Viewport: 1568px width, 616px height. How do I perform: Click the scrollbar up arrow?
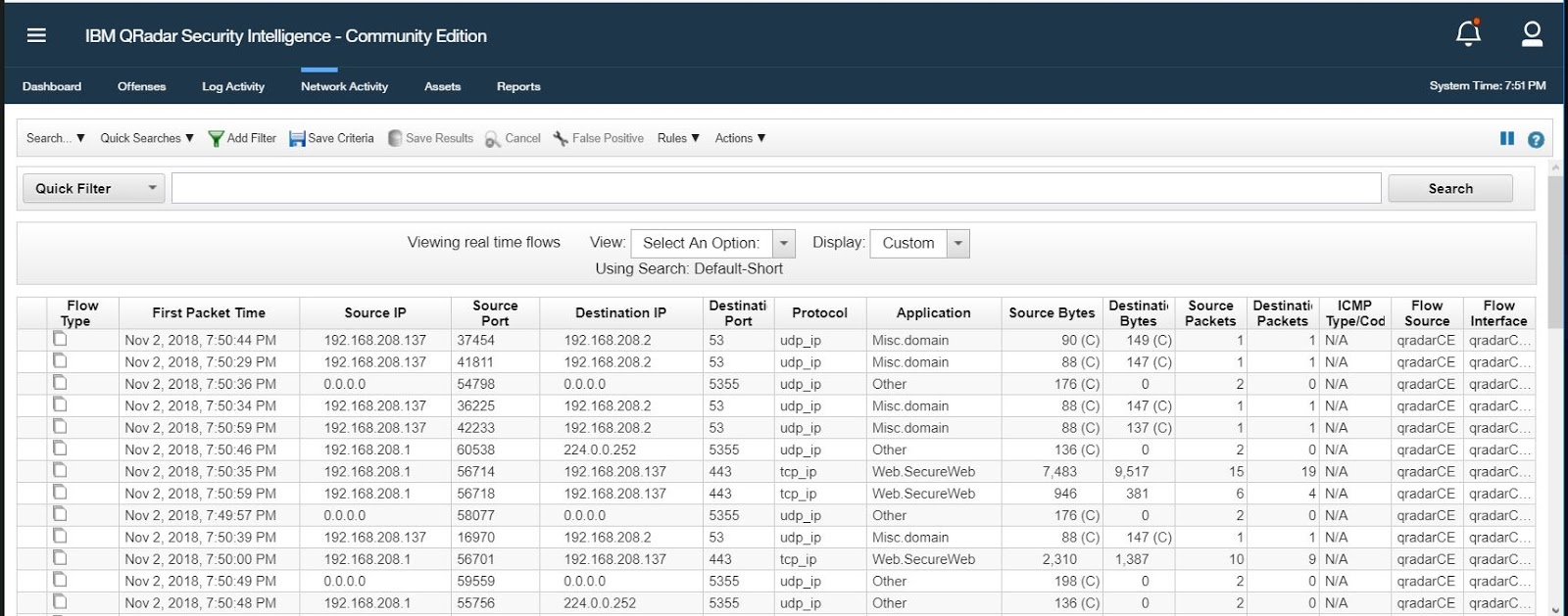click(x=1555, y=168)
